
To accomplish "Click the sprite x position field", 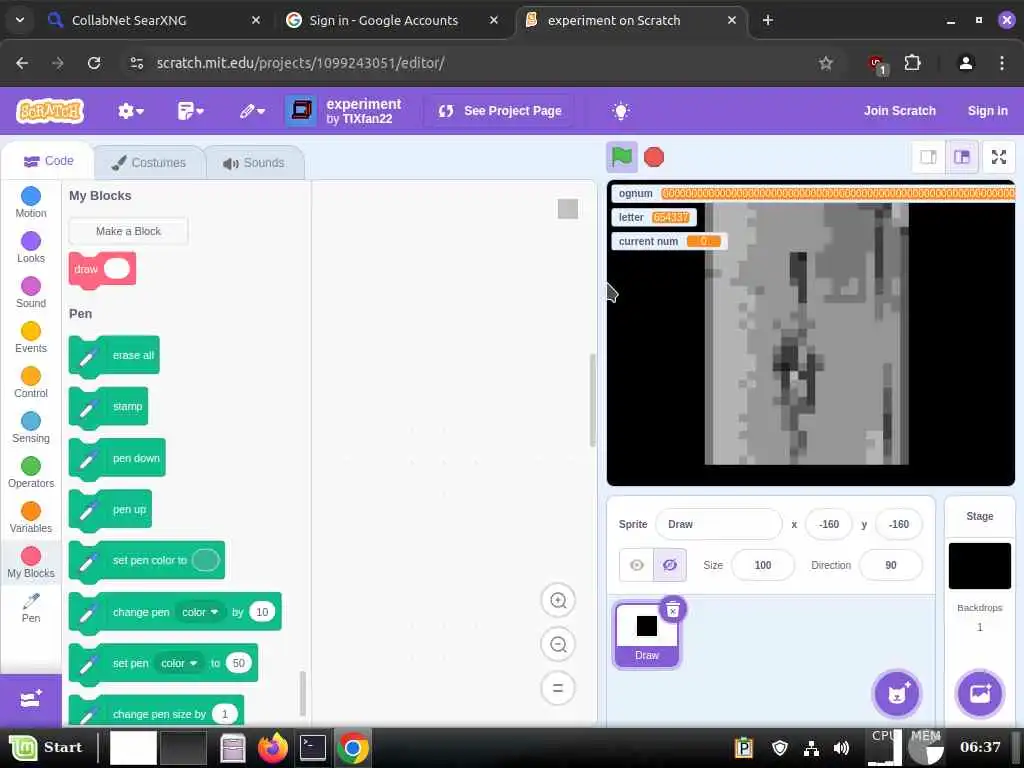I will pyautogui.click(x=829, y=524).
